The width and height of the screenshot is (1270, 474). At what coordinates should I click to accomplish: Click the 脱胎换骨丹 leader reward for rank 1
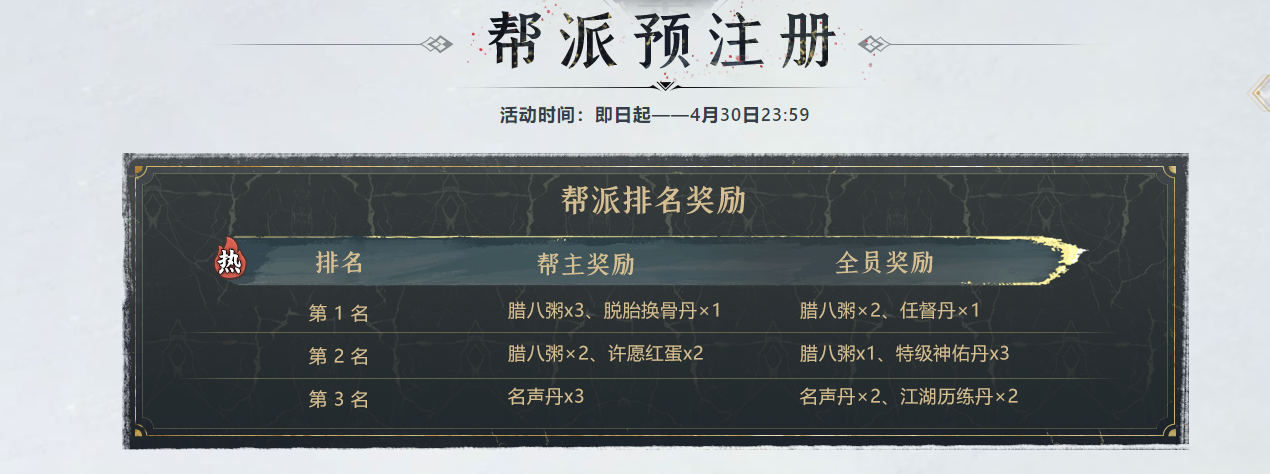662,311
